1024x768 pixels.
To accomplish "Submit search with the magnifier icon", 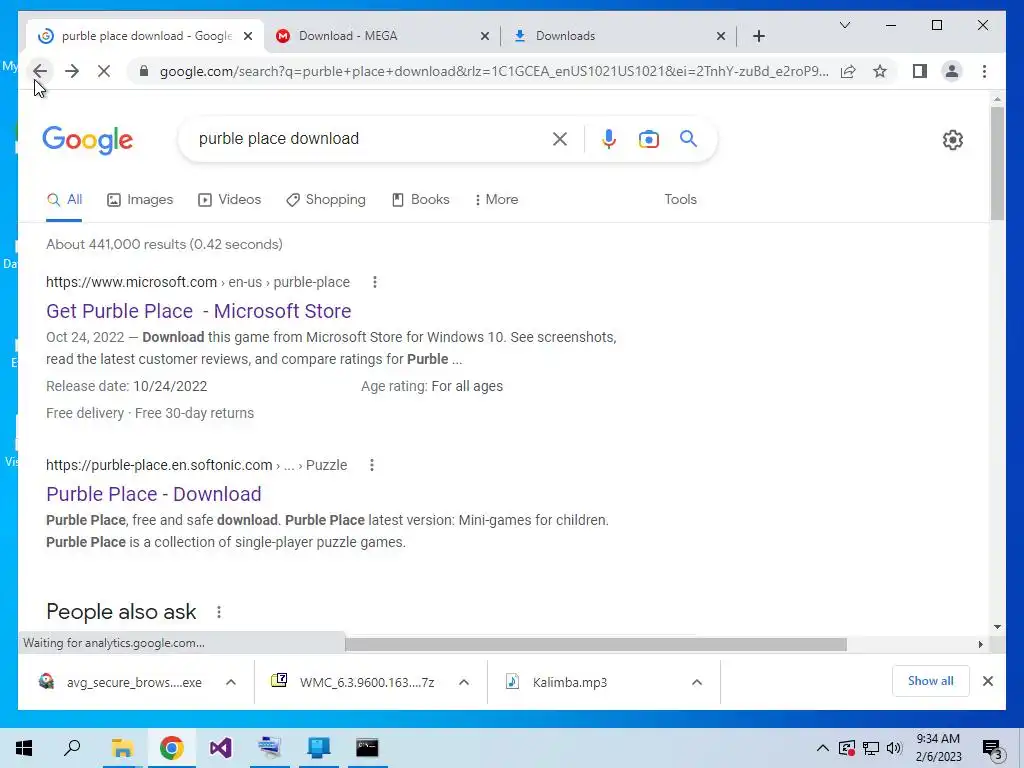I will (688, 138).
